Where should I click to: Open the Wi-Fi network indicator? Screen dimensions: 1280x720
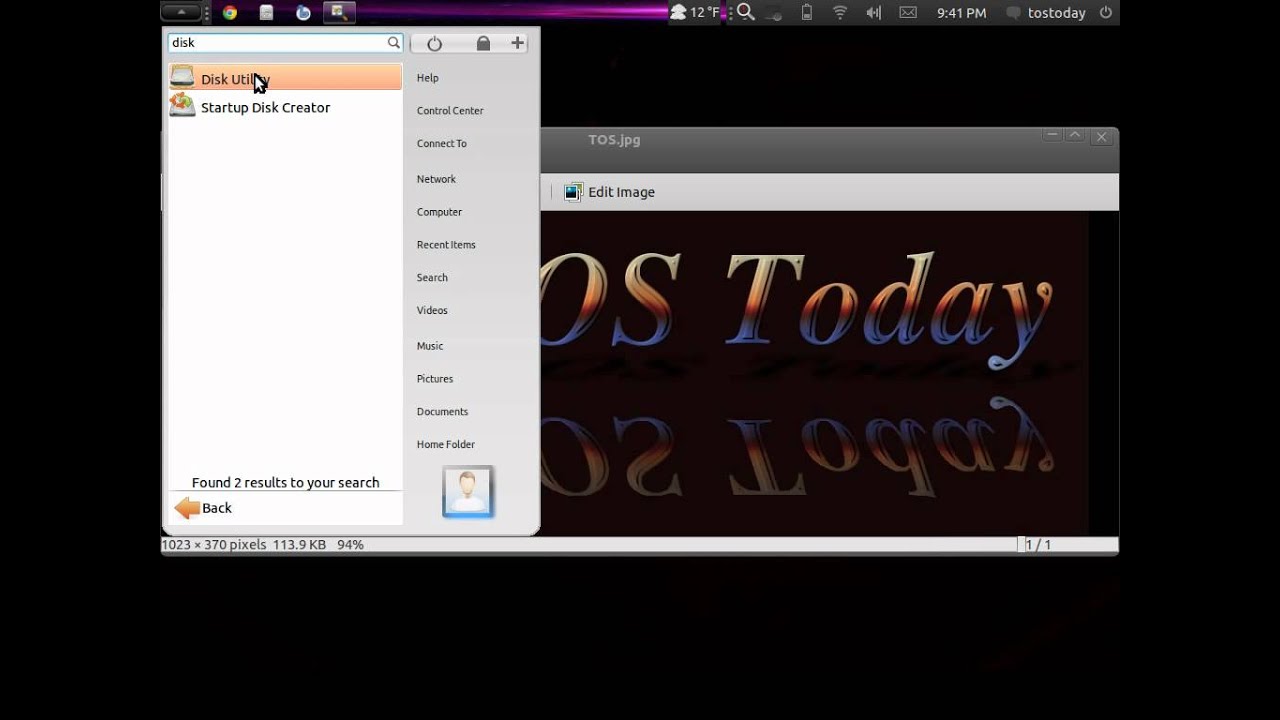840,13
